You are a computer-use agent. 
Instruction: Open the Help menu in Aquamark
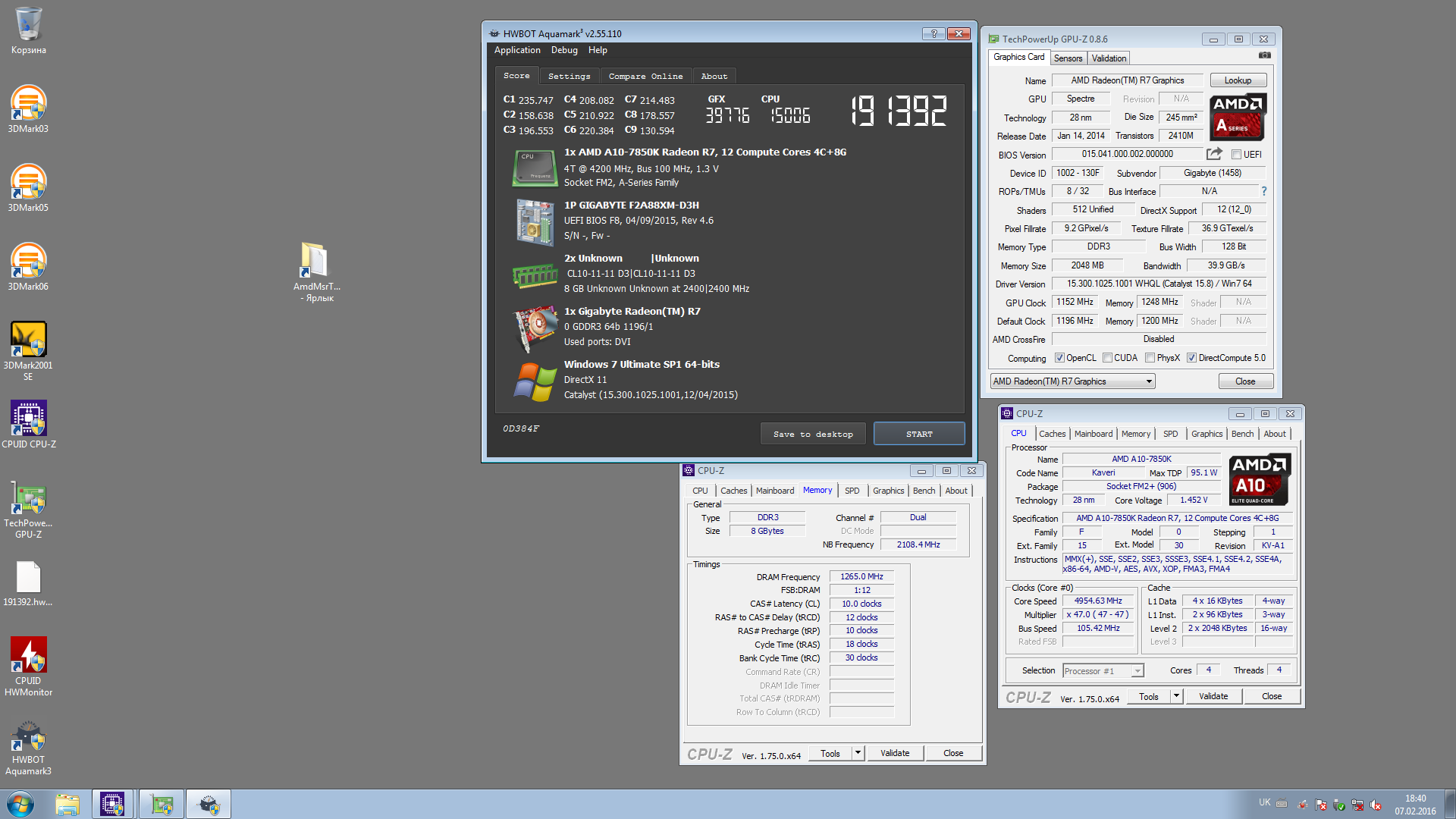(598, 50)
